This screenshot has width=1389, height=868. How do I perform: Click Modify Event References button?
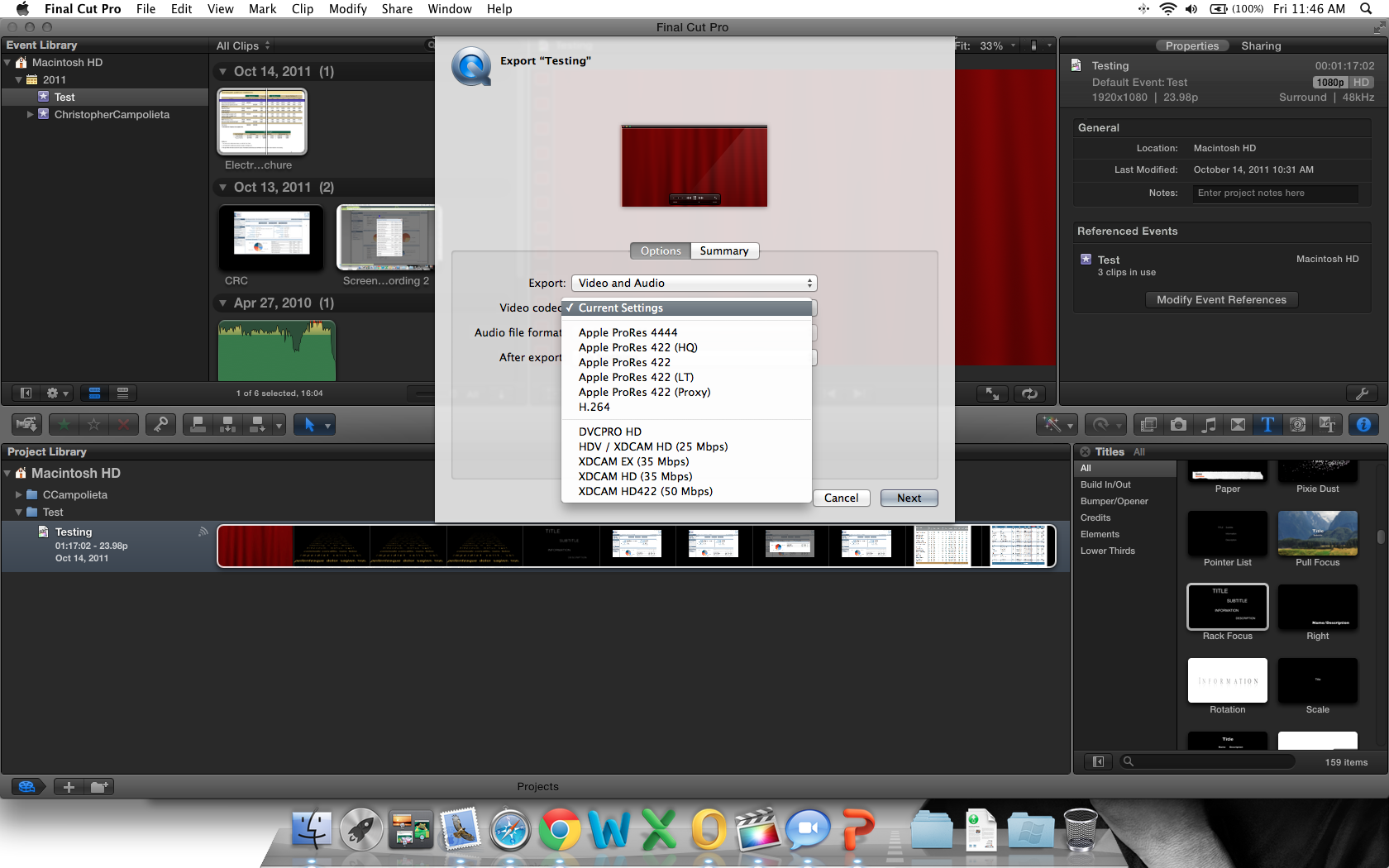click(1221, 300)
